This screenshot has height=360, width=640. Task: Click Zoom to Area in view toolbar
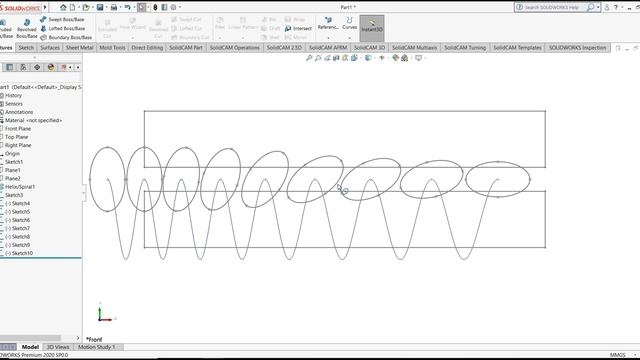(x=318, y=58)
